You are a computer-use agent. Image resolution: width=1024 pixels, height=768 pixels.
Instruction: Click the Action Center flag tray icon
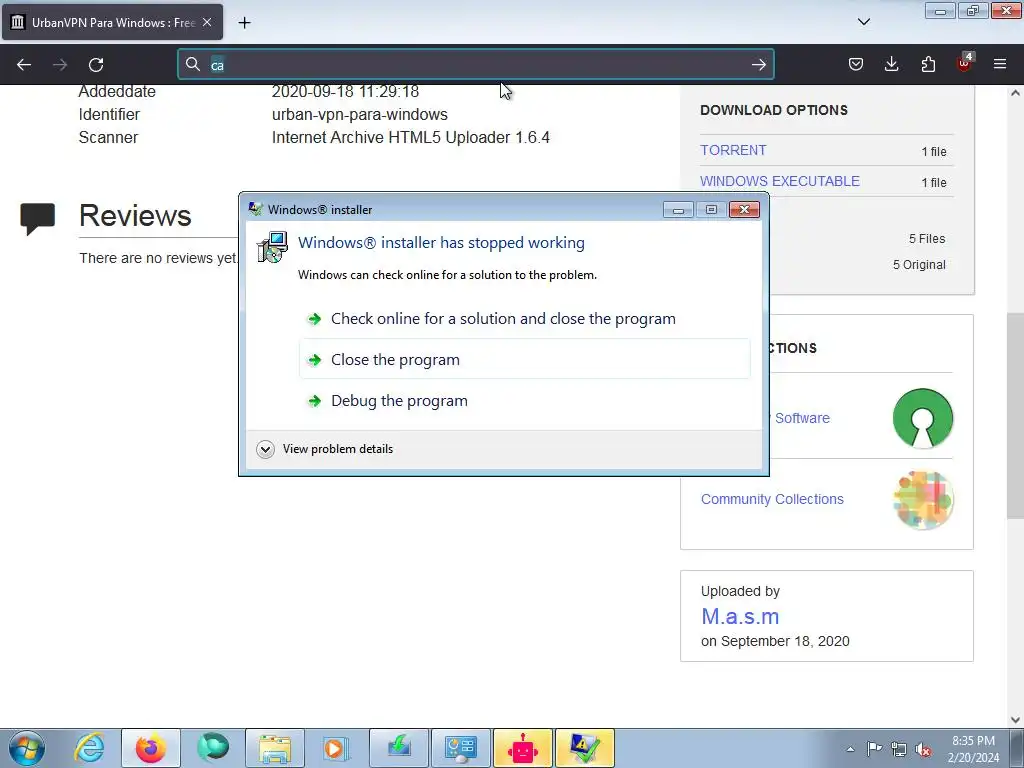[x=874, y=749]
